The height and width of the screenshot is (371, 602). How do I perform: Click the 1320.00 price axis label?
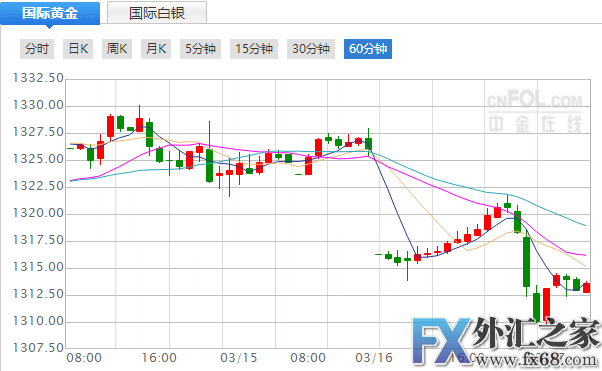(38, 213)
